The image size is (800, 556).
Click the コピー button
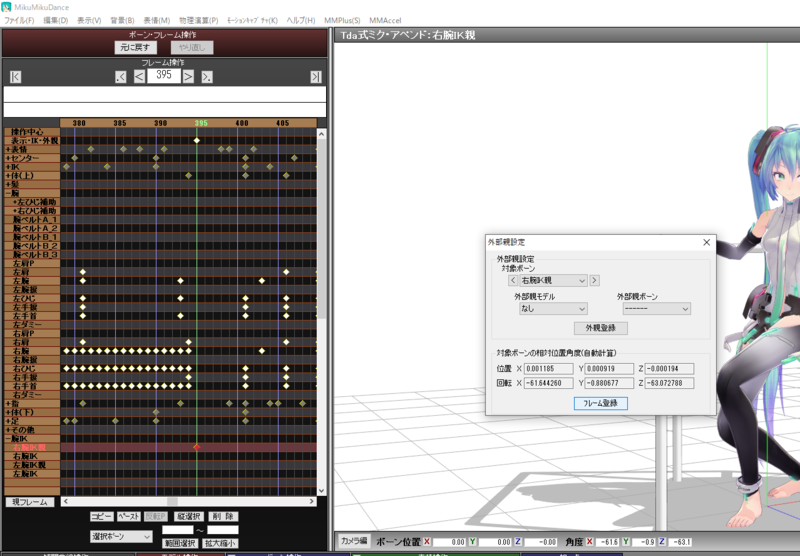coord(102,516)
